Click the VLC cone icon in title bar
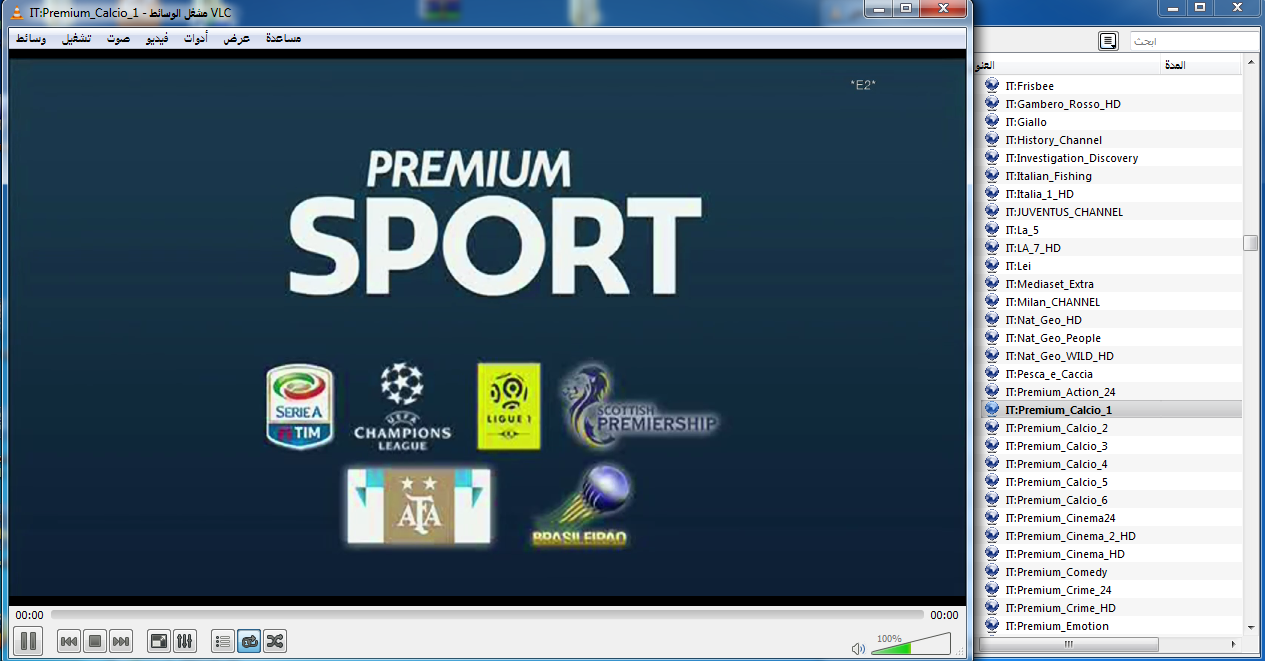Viewport: 1265px width, 661px height. point(19,11)
